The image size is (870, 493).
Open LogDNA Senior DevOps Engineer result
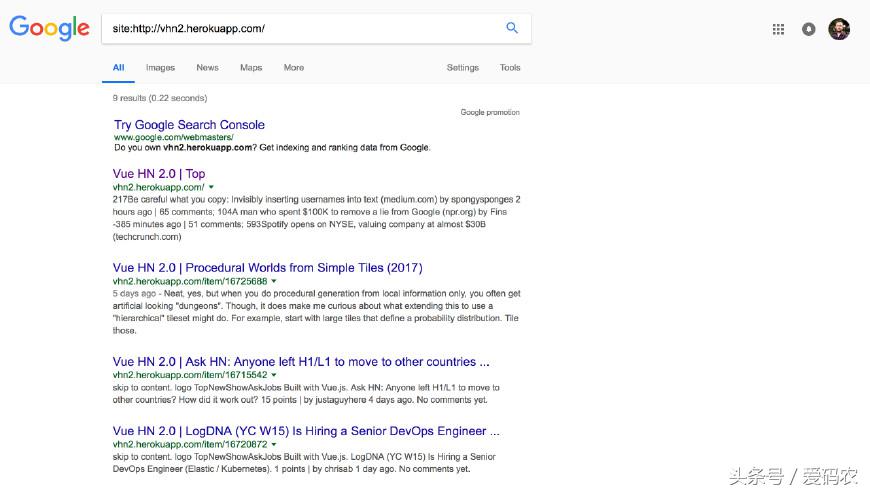click(306, 431)
